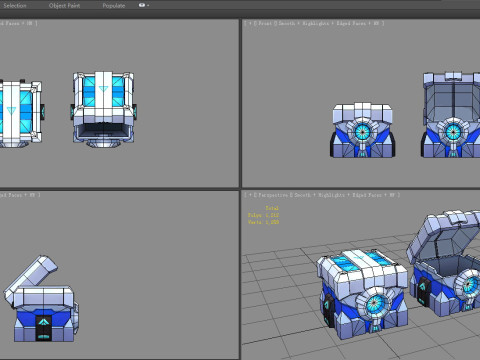Click the Polys count statistic in Perspective viewport
The width and height of the screenshot is (480, 360).
pos(263,215)
